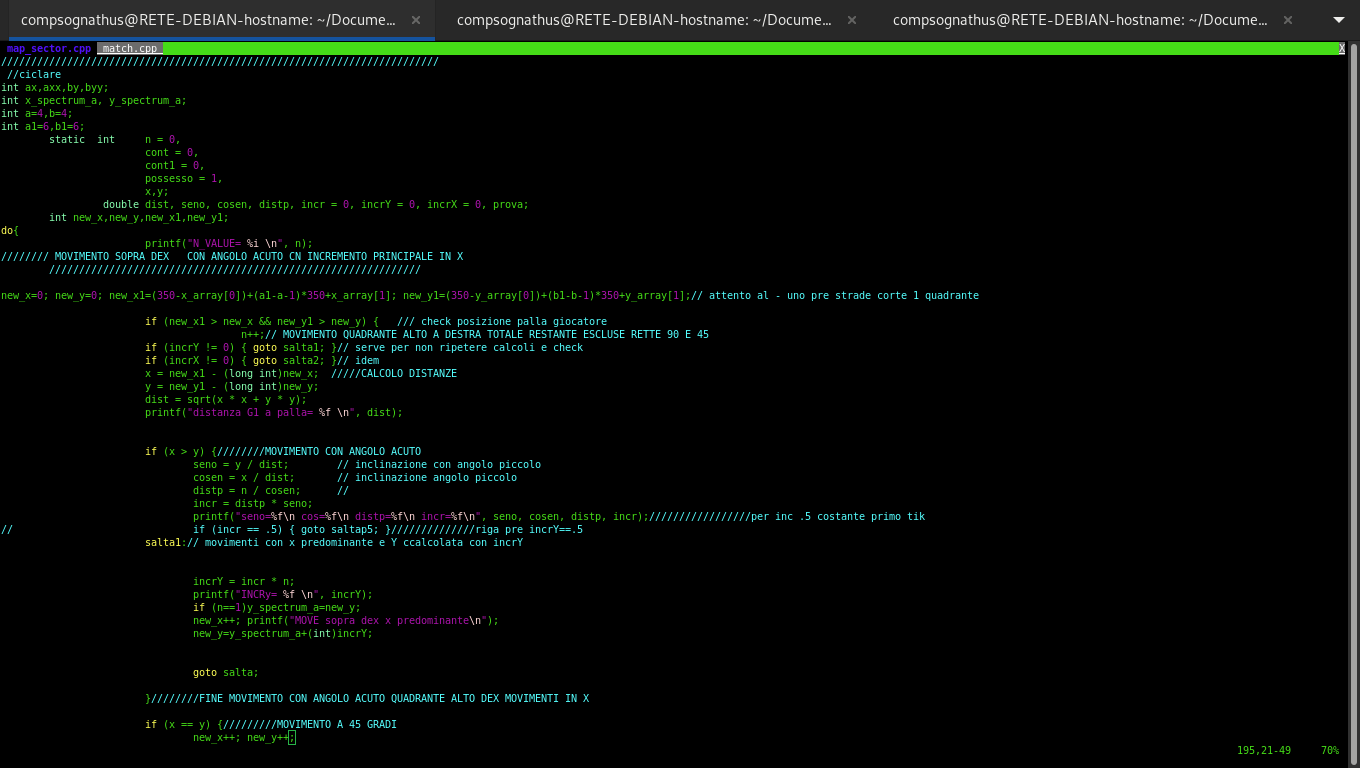Close the last terminal tab
Image resolution: width=1360 pixels, height=768 pixels.
pyautogui.click(x=1288, y=20)
